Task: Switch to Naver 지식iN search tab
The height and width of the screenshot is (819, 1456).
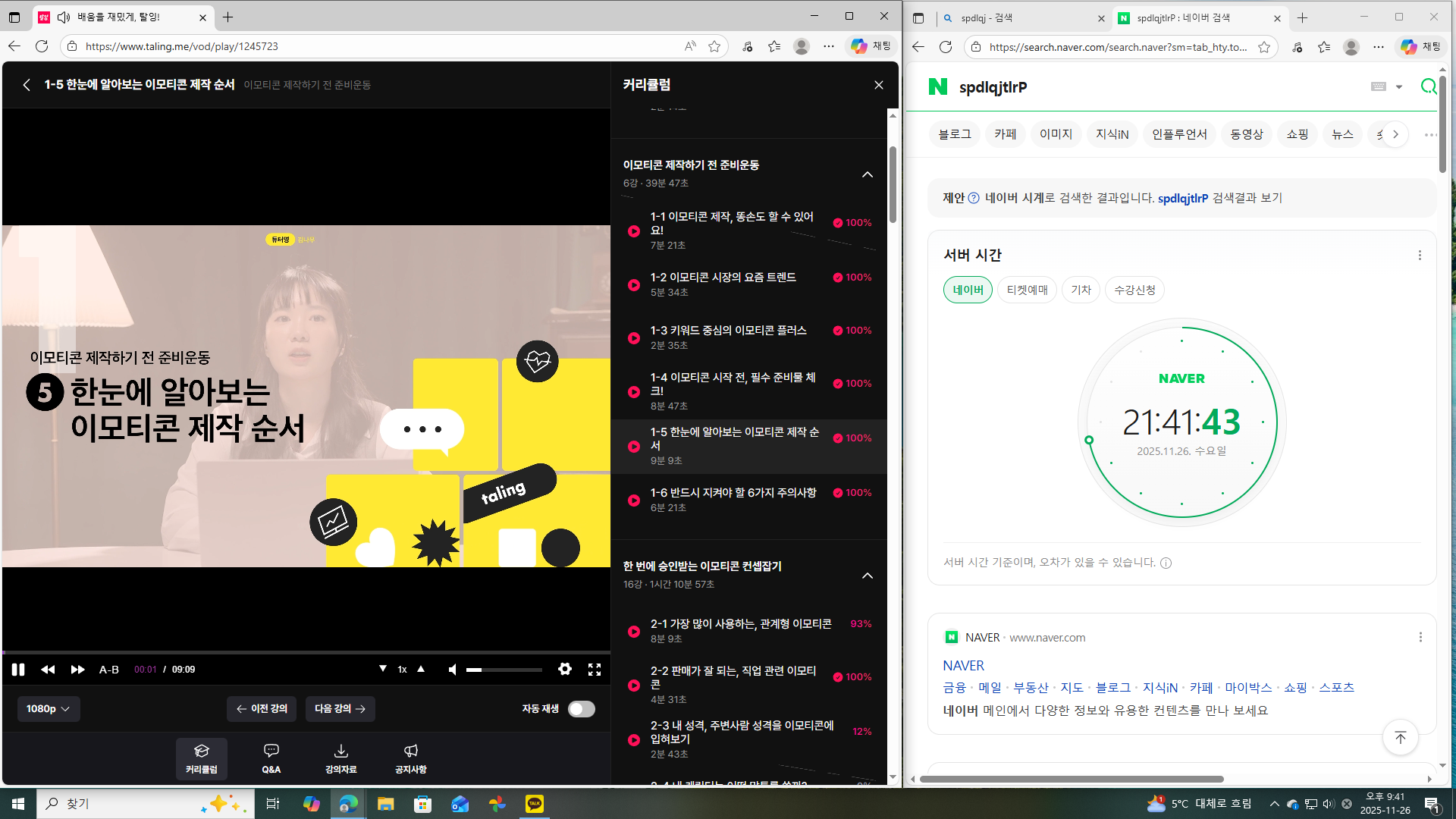Action: (x=1112, y=134)
